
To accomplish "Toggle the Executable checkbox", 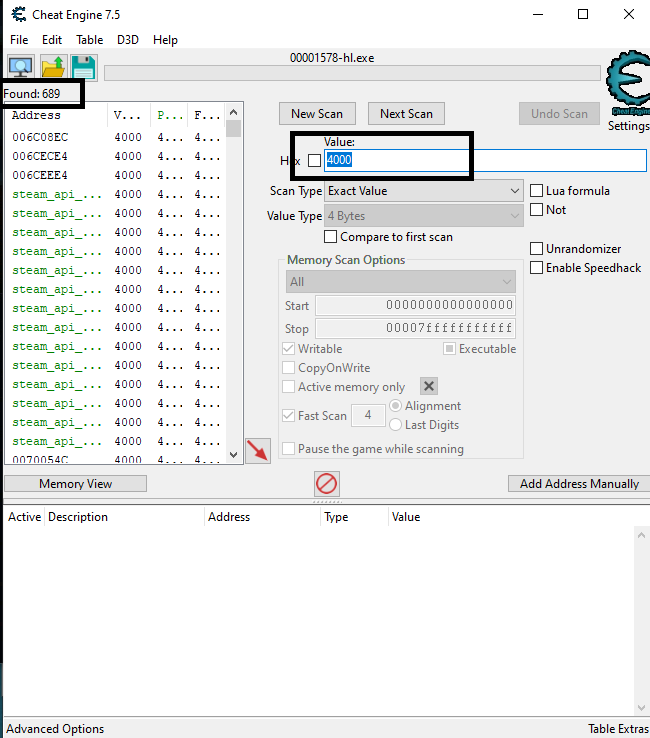I will point(449,349).
